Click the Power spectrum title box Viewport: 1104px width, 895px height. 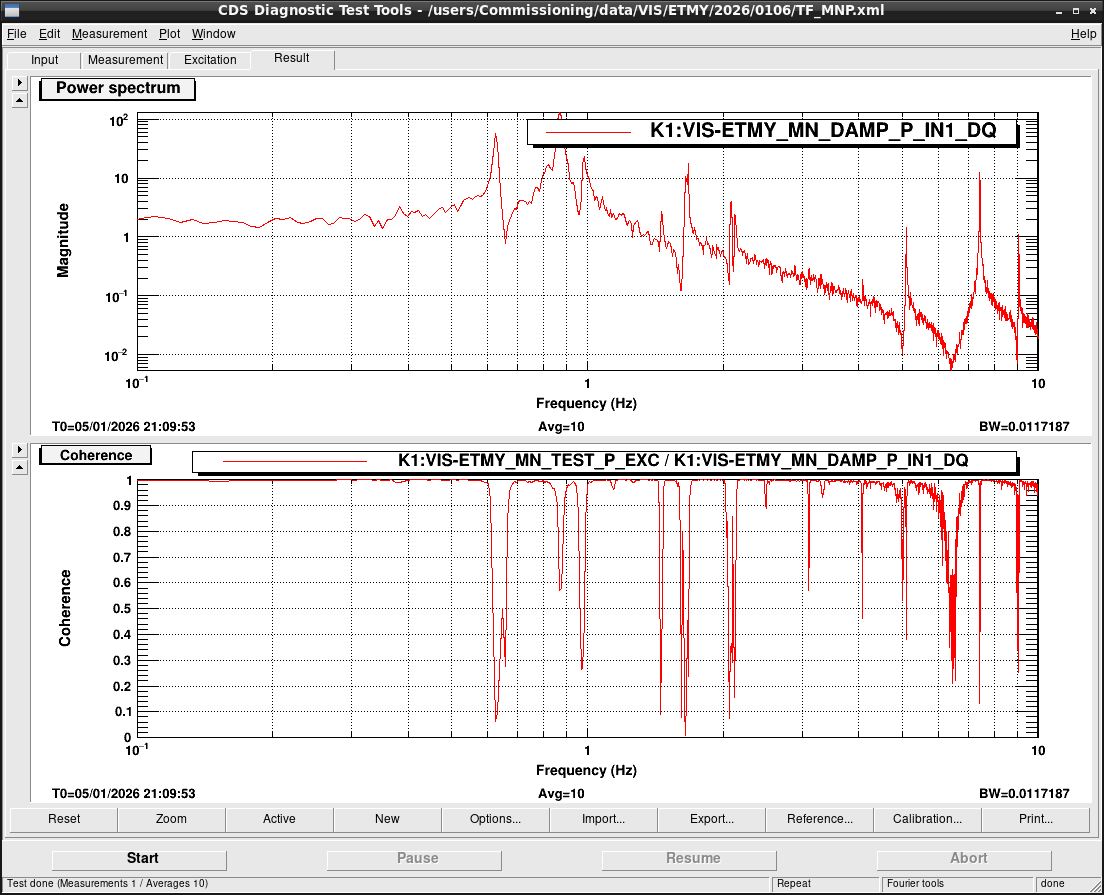118,89
